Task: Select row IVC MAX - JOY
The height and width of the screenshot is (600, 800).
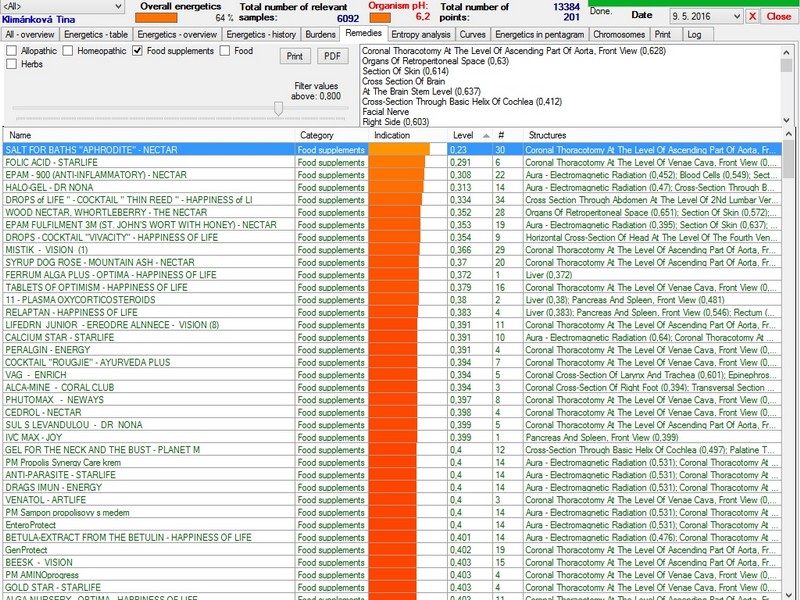Action: [x=392, y=437]
